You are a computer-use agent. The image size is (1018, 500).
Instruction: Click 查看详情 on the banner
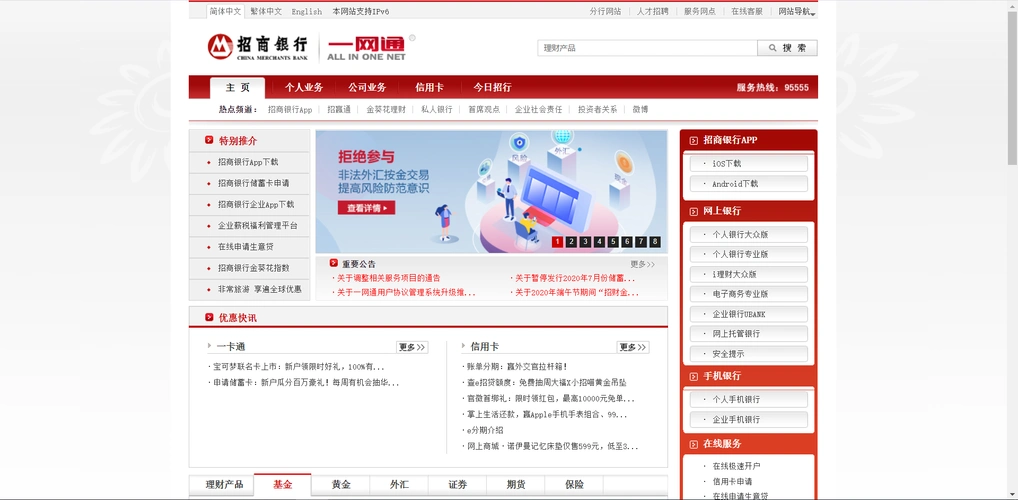pyautogui.click(x=366, y=208)
